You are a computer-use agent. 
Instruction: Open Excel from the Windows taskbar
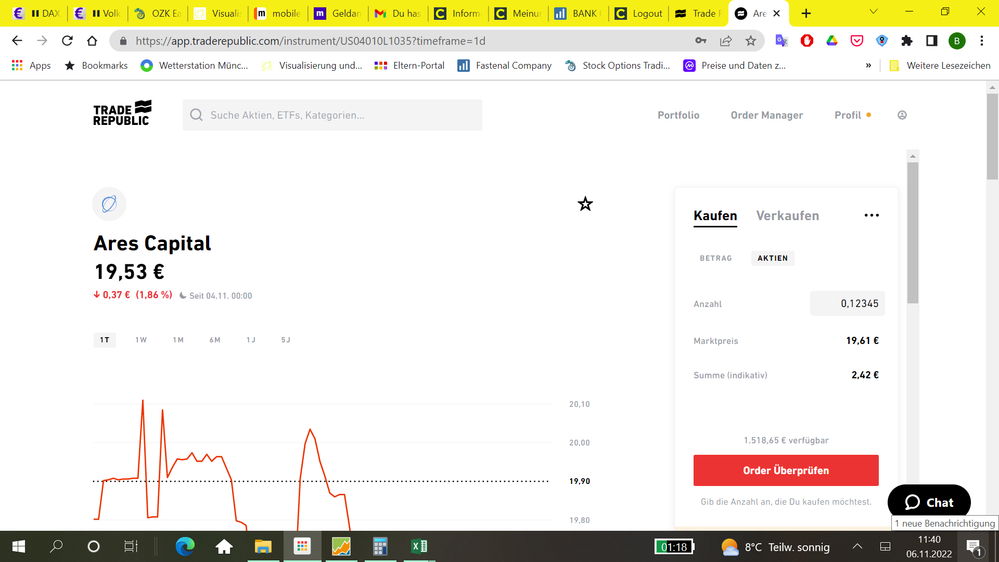click(x=419, y=547)
